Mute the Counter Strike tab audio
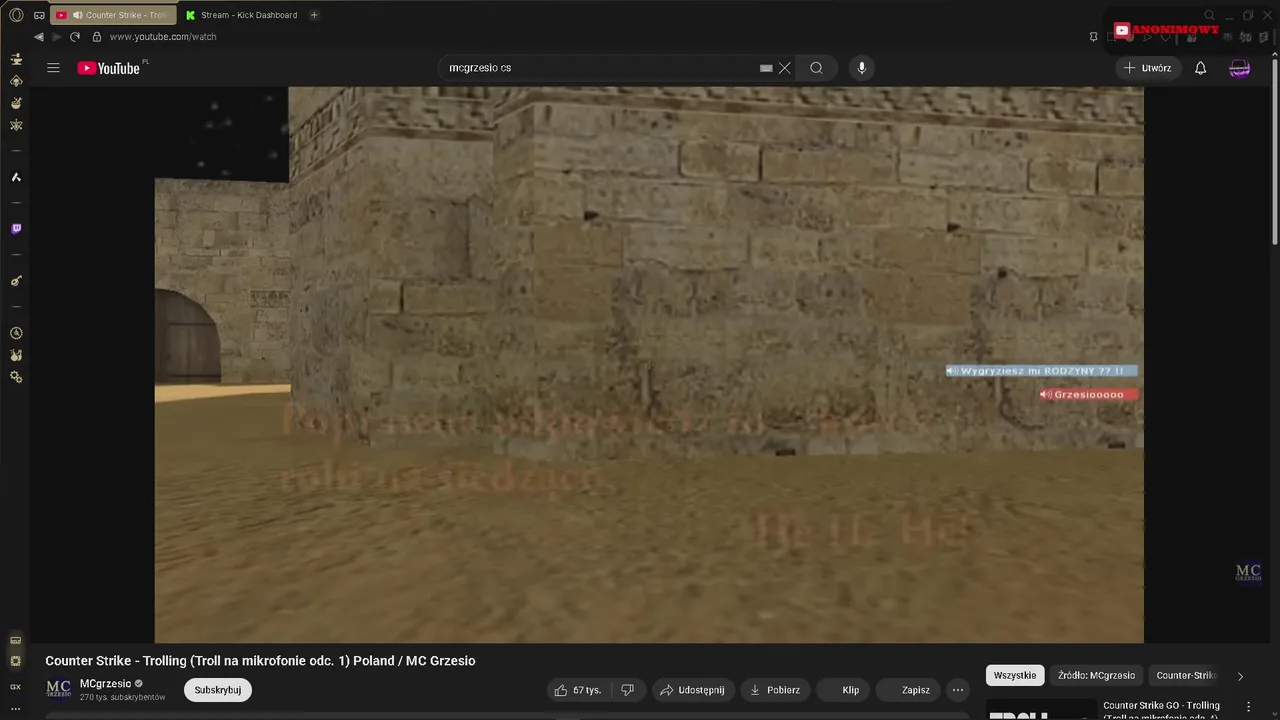Image resolution: width=1280 pixels, height=720 pixels. pyautogui.click(x=78, y=15)
